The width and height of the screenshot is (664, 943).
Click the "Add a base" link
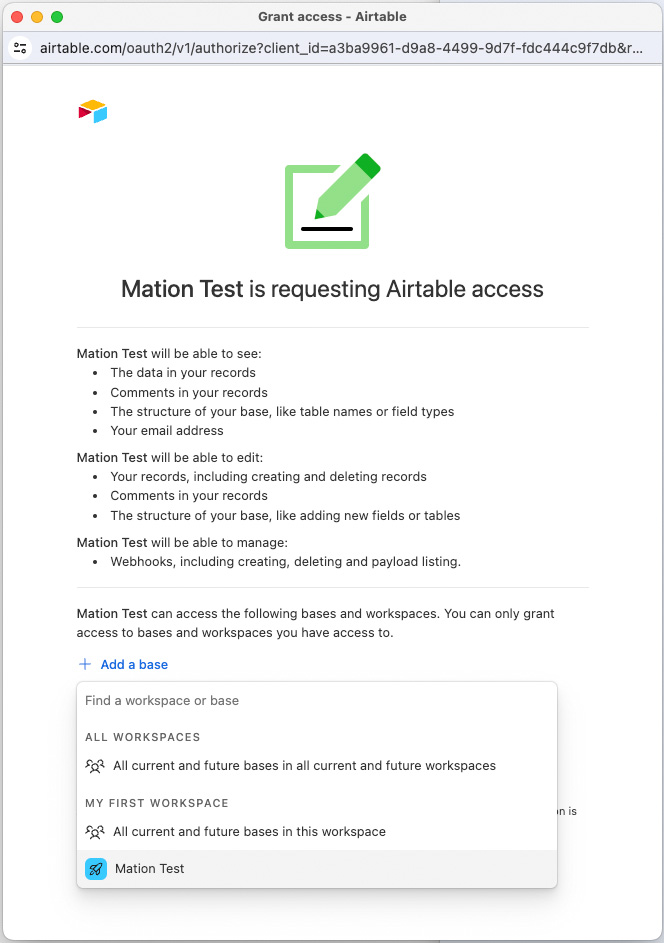(134, 664)
